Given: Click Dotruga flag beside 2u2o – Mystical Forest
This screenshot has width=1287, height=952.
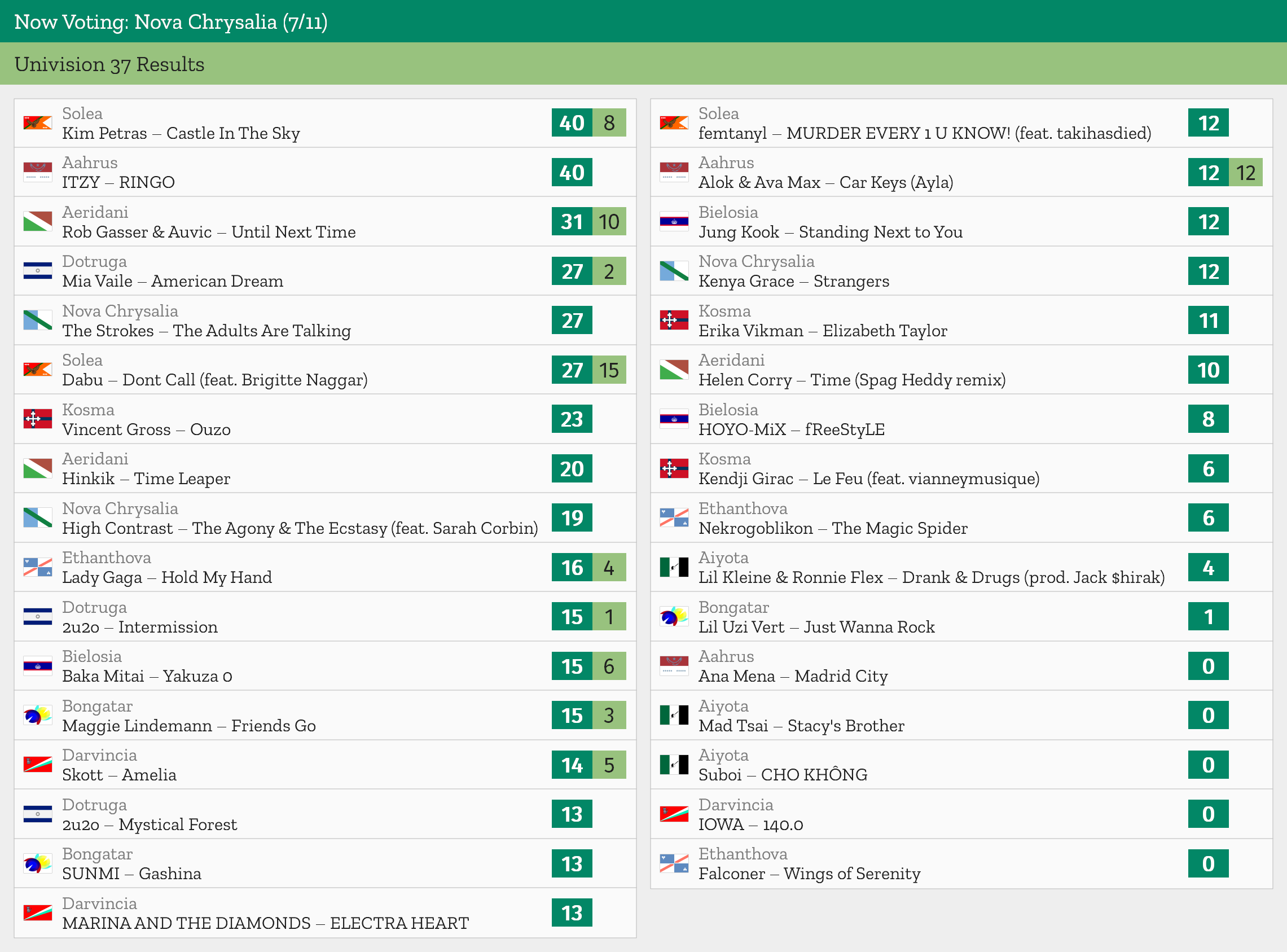Looking at the screenshot, I should [x=37, y=814].
